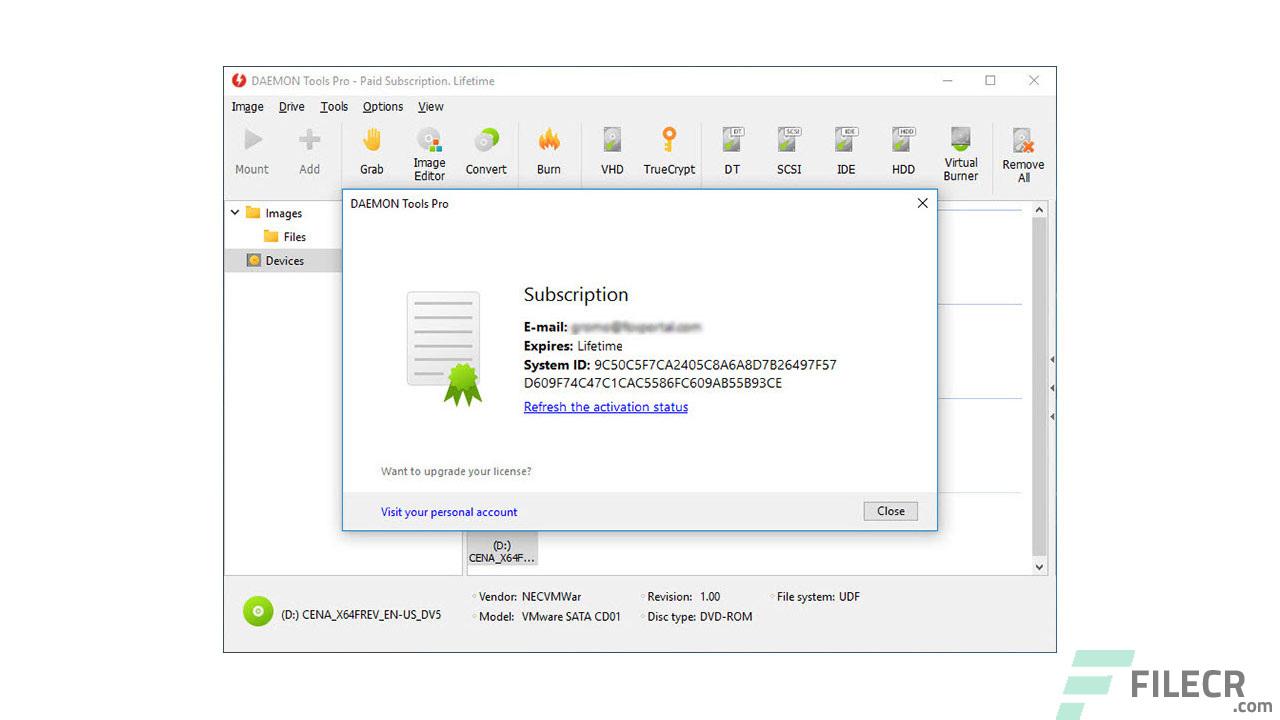The height and width of the screenshot is (720, 1280).
Task: Open the Options menu
Action: tap(383, 107)
